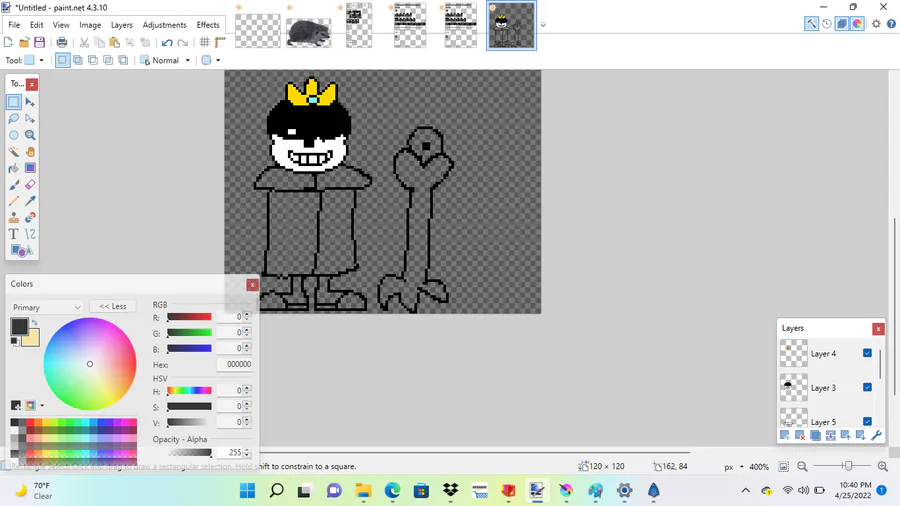
Task: Close the Tools panel
Action: (32, 84)
